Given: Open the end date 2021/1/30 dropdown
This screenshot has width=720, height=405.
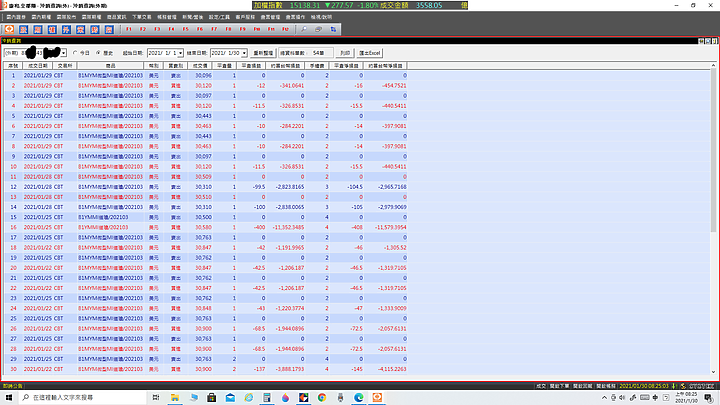Looking at the screenshot, I should (x=244, y=53).
